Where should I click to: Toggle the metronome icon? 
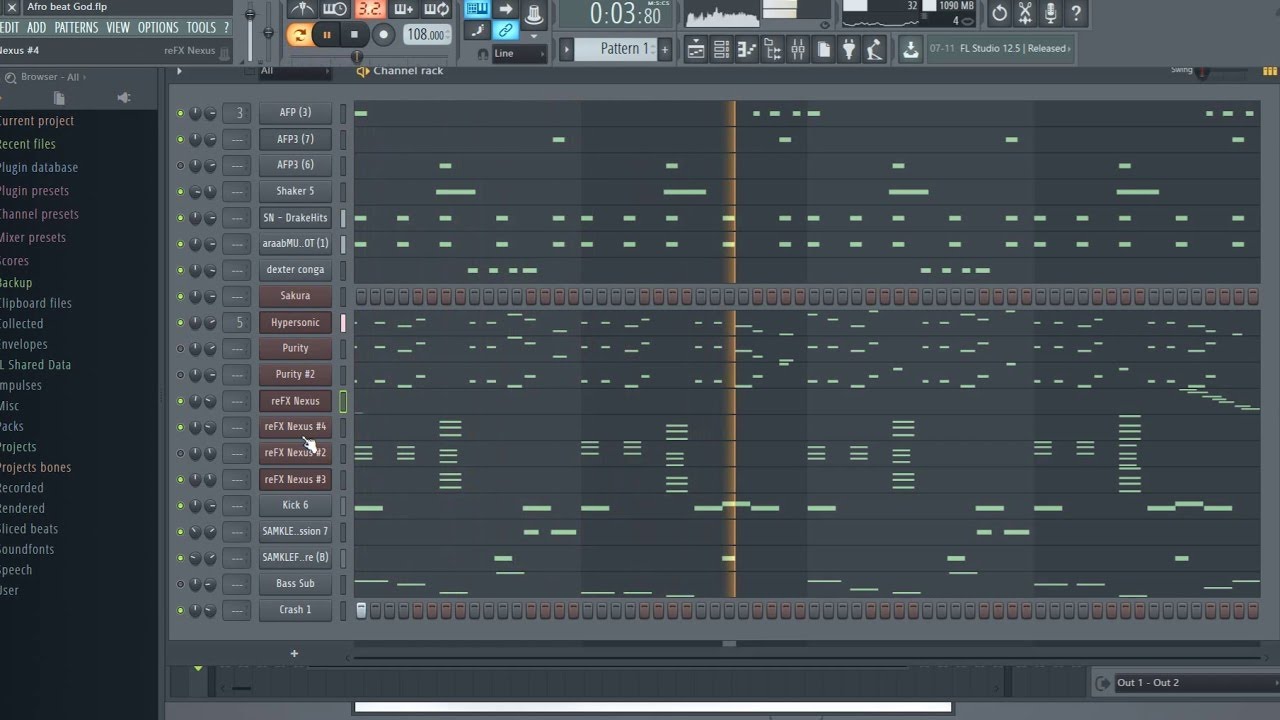[x=300, y=9]
